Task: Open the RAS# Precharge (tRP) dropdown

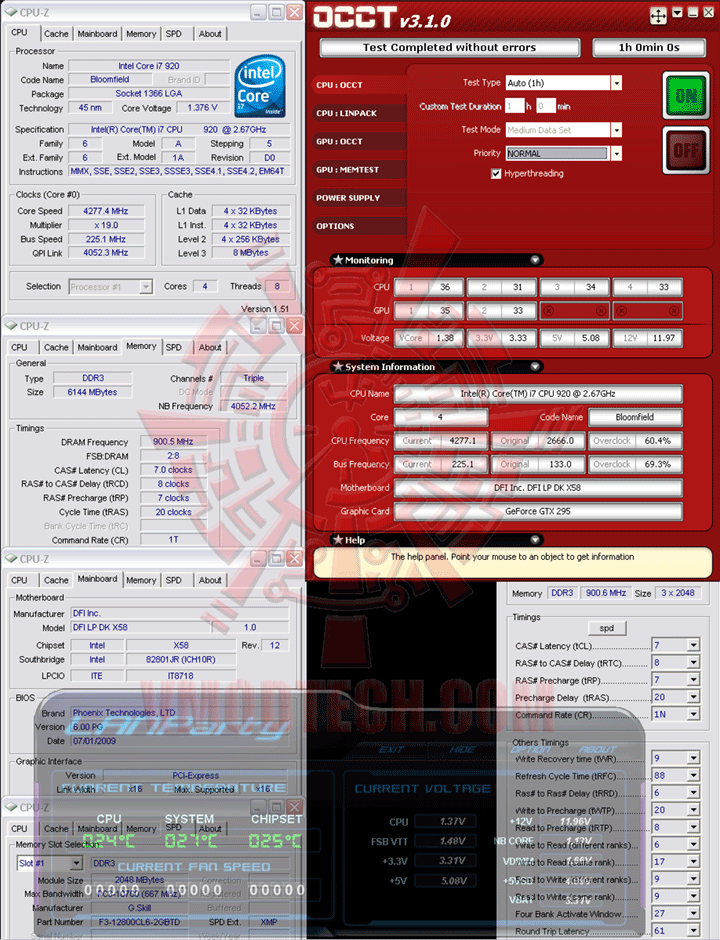Action: (x=693, y=680)
